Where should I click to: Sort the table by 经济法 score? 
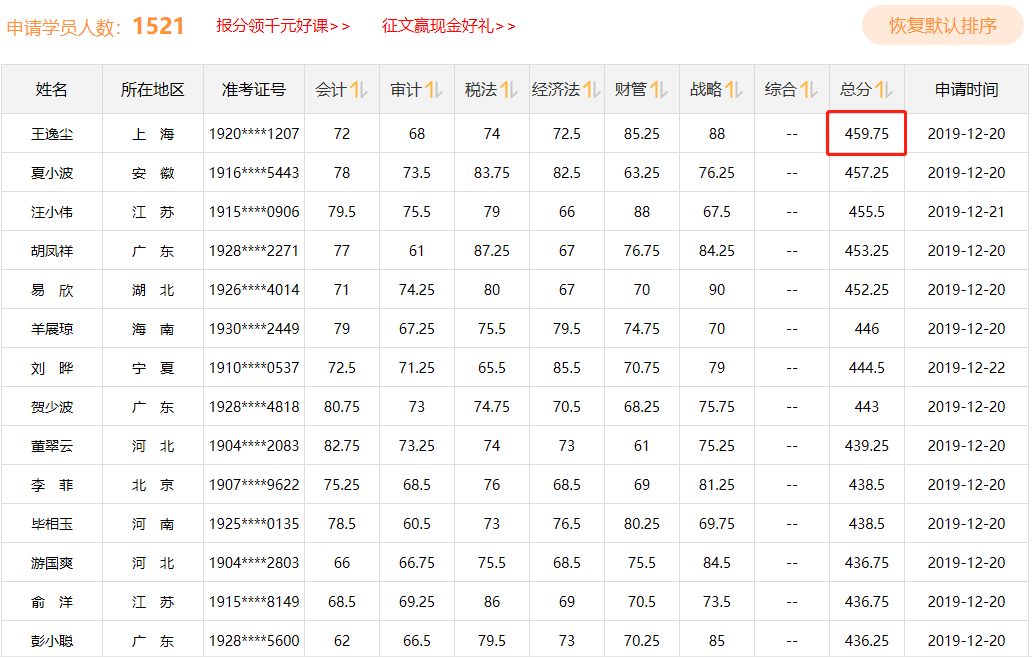click(571, 88)
